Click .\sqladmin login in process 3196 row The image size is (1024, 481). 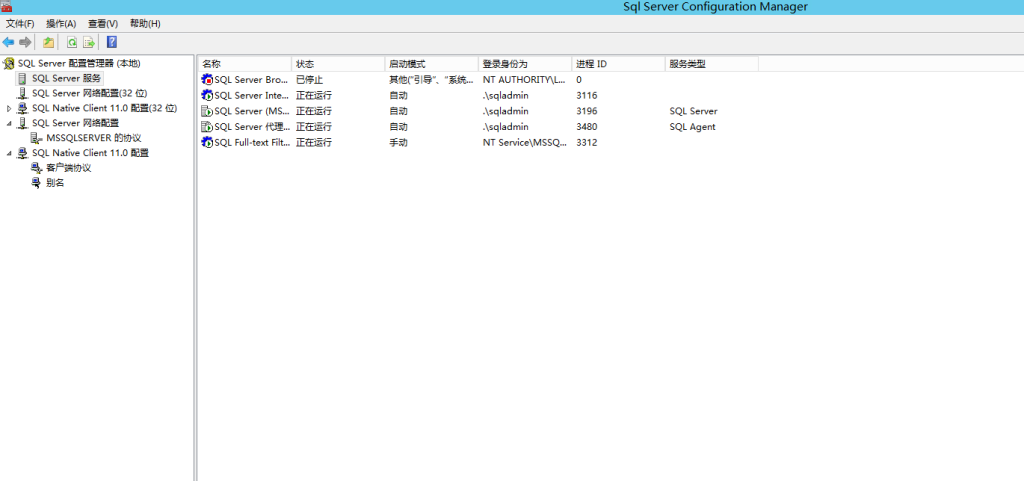505,111
